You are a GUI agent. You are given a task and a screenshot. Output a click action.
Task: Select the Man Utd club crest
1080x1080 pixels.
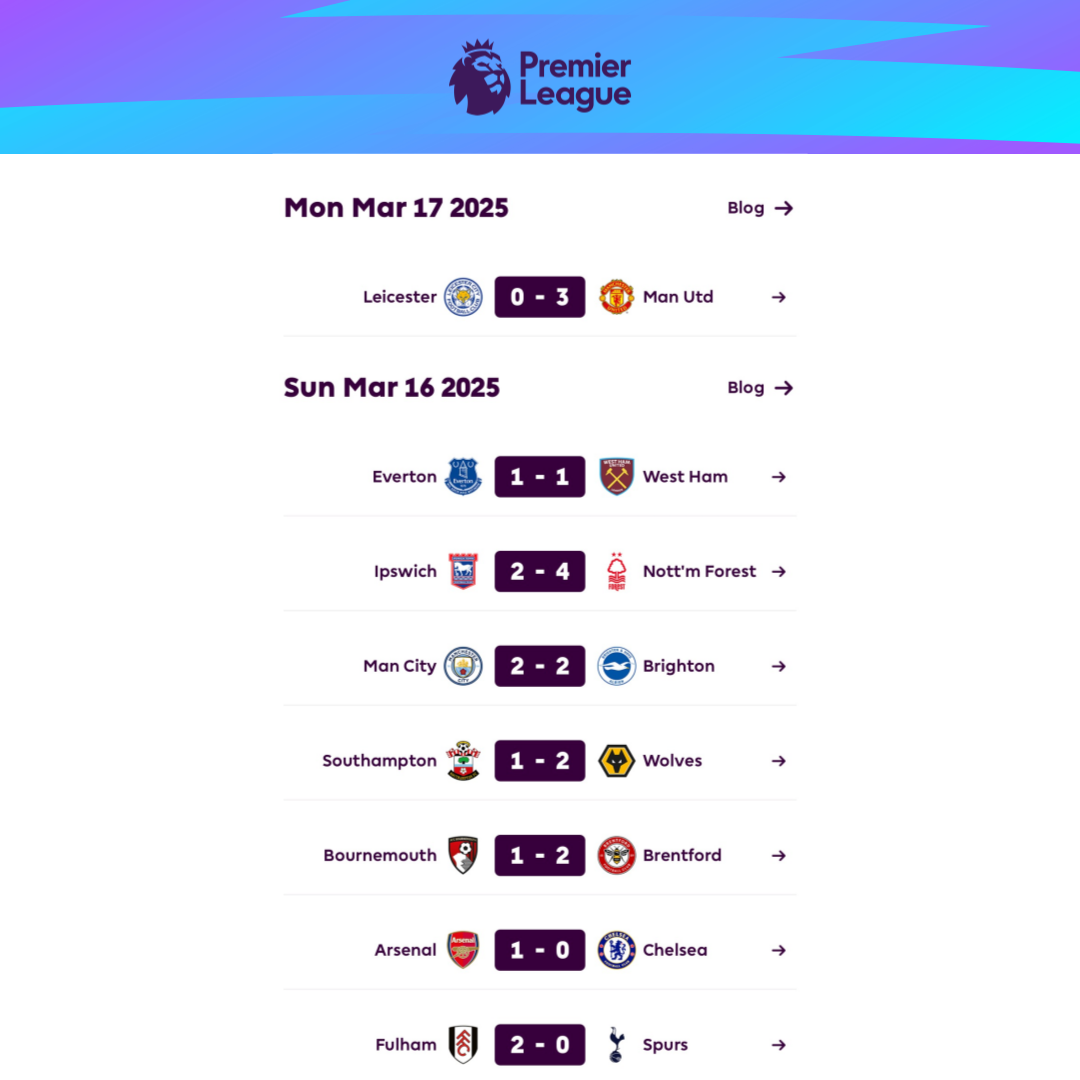[x=616, y=297]
